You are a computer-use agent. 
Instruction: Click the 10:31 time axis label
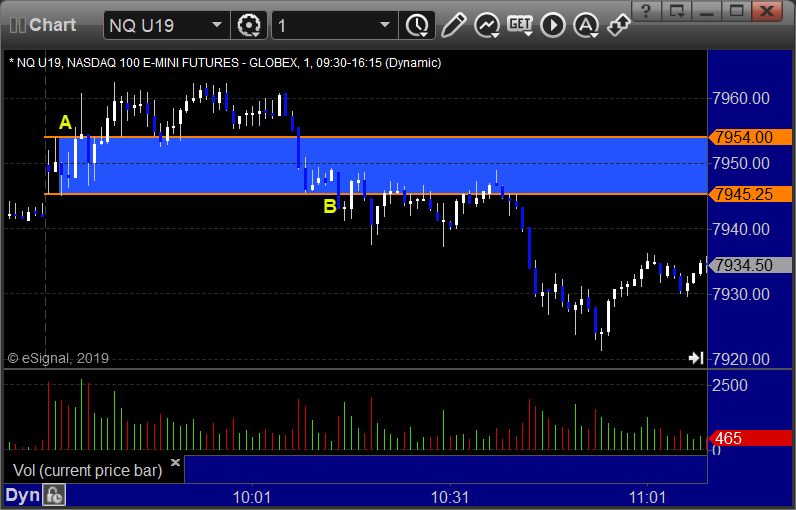(450, 497)
